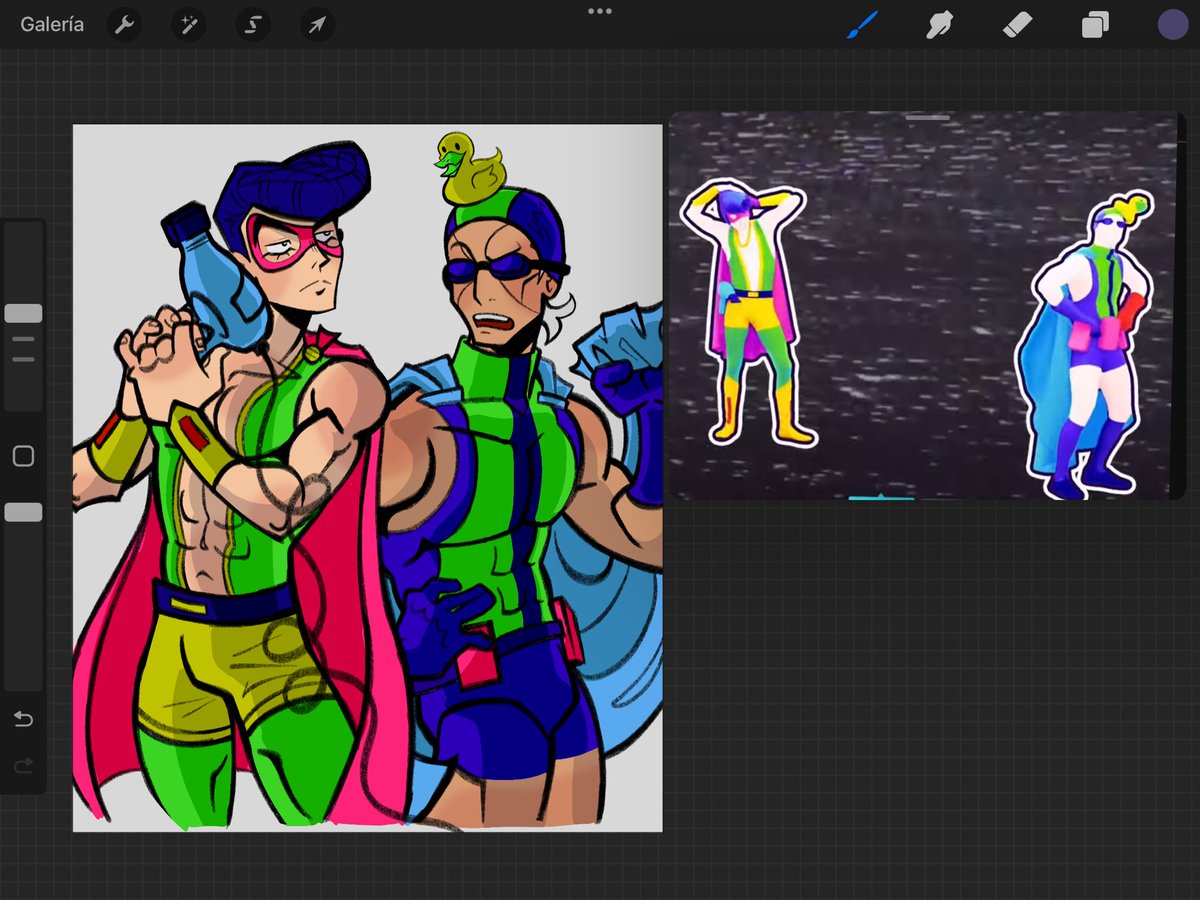This screenshot has width=1200, height=900.
Task: Adjust the brush size slider handle
Action: coord(23,313)
